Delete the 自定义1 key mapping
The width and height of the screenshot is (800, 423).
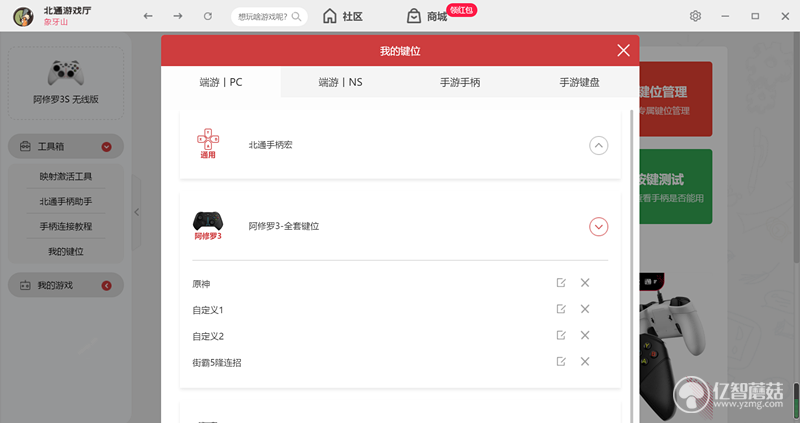[585, 309]
